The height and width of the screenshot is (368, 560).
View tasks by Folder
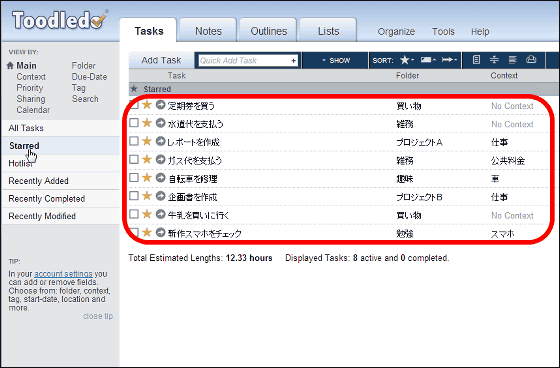[x=84, y=66]
